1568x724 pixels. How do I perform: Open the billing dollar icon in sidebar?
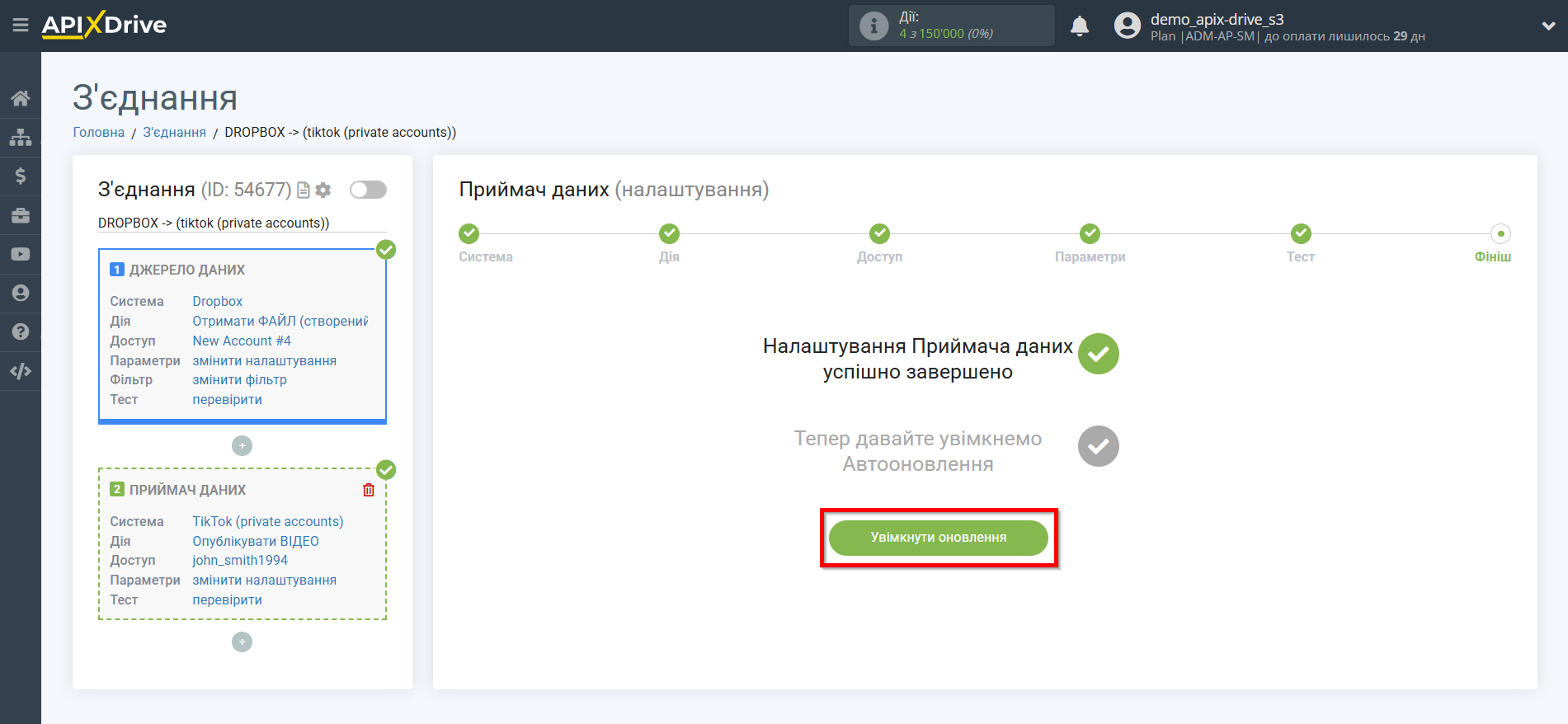21,176
